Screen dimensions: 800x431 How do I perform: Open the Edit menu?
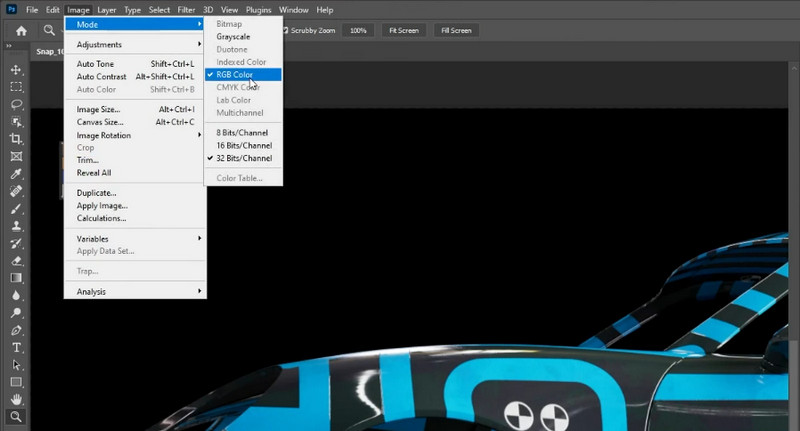[53, 10]
